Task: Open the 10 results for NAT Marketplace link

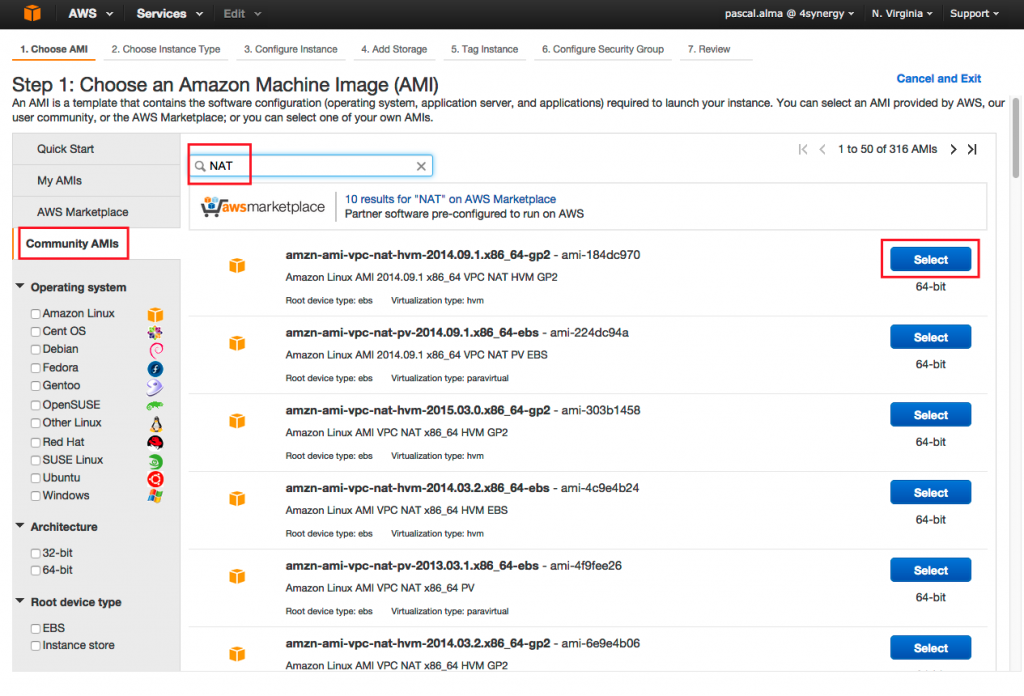Action: pyautogui.click(x=450, y=199)
